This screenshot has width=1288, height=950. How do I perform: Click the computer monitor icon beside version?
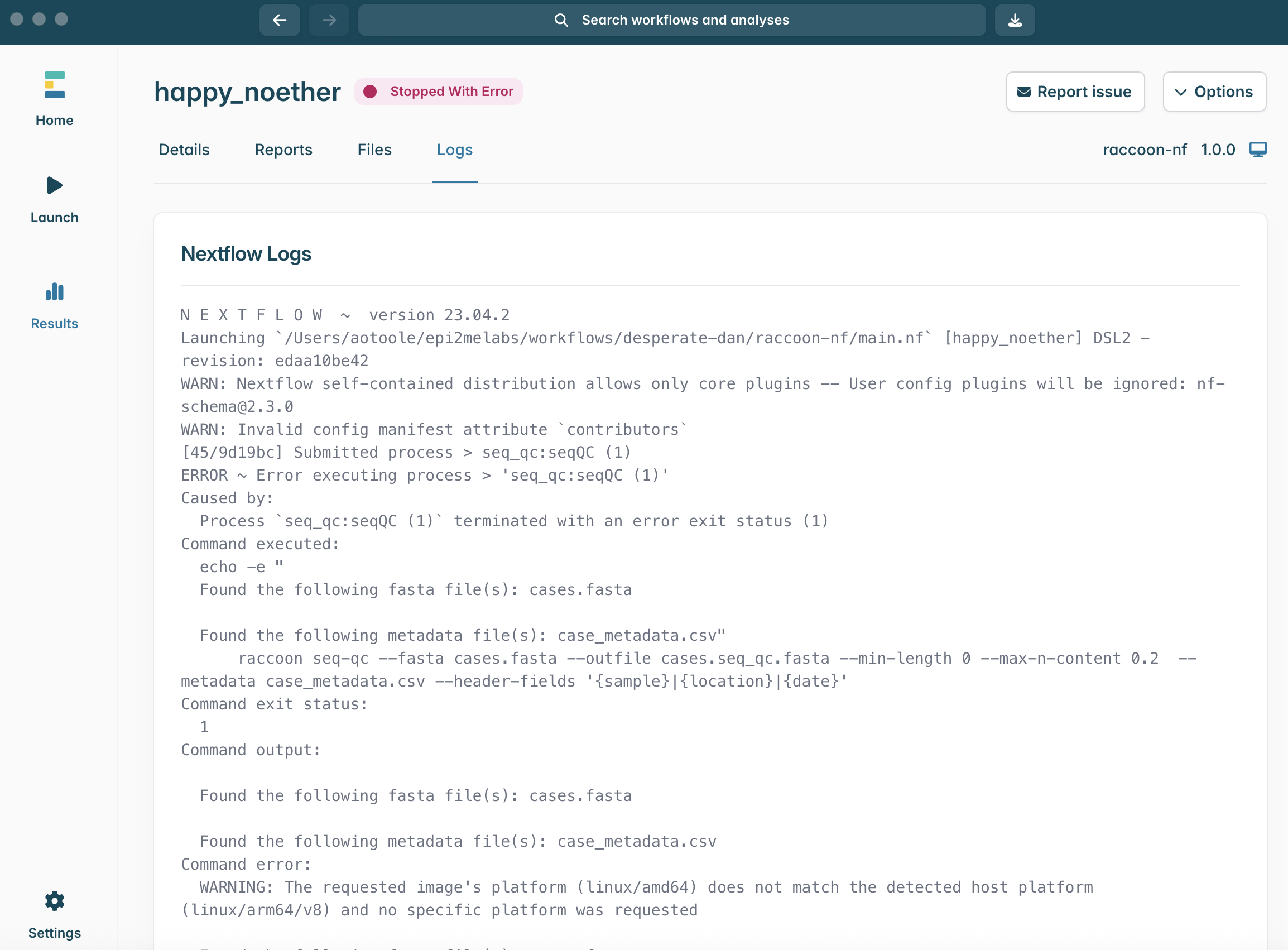1257,150
